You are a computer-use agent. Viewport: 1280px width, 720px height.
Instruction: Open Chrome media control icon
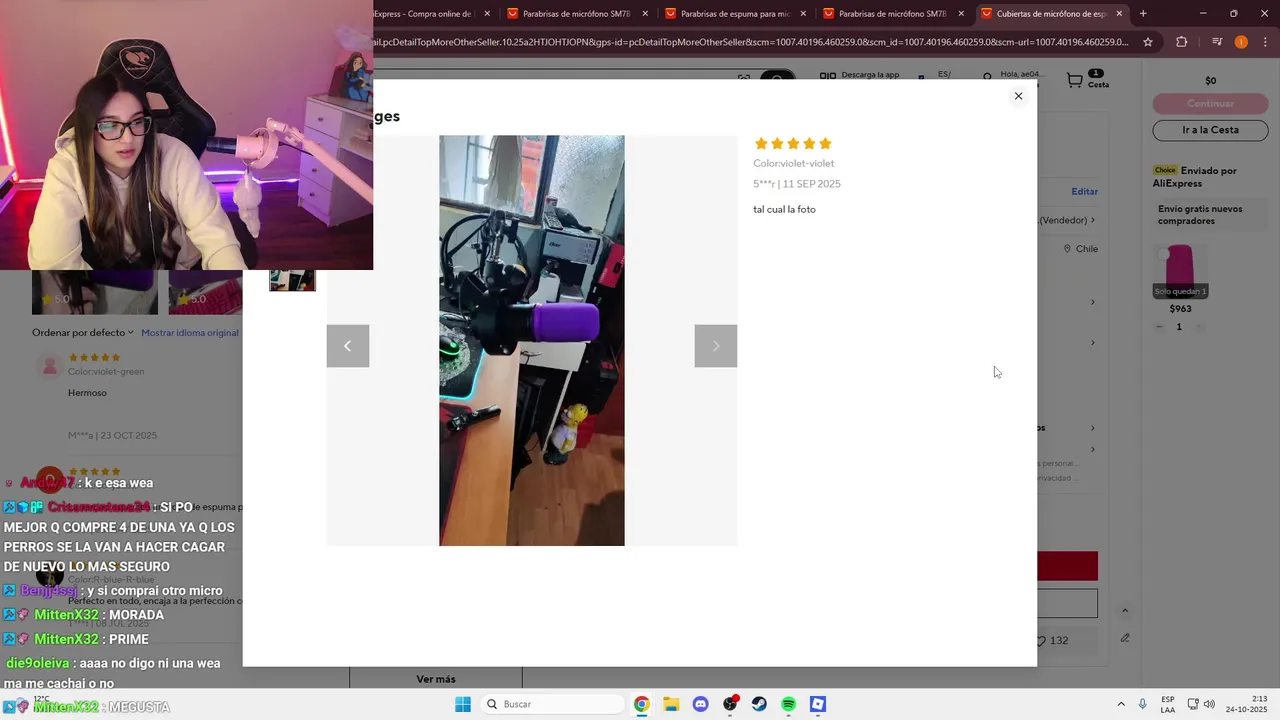(1217, 42)
